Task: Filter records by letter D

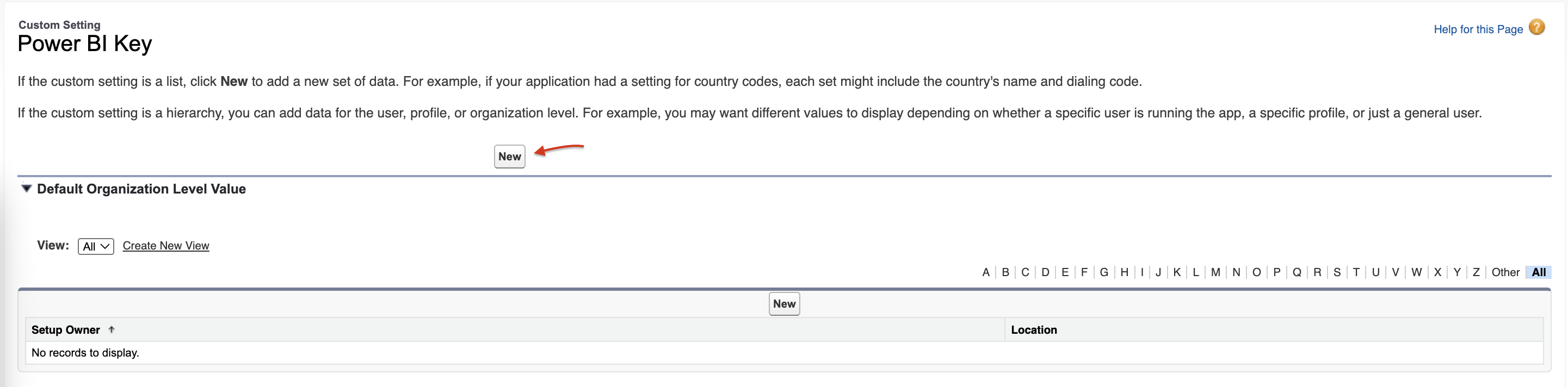Action: 1045,272
